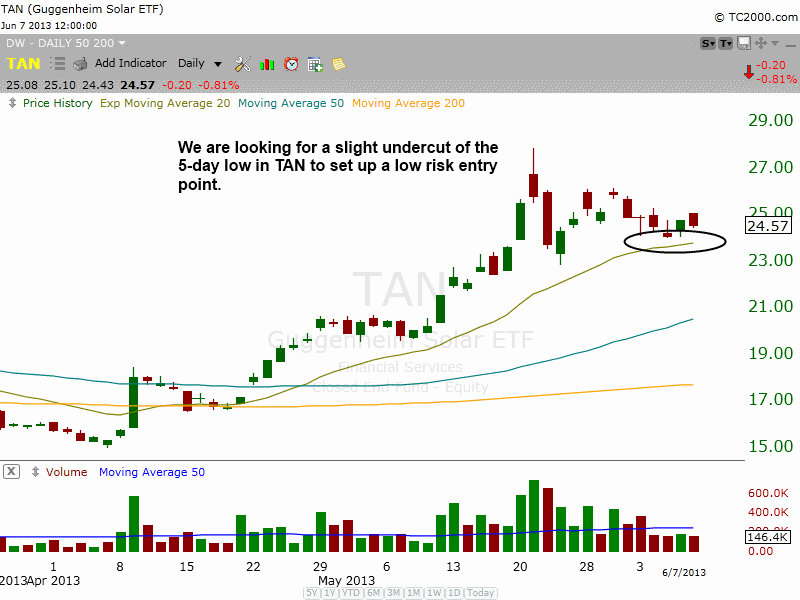Set chart range to 5Y
Screen dimensions: 800x600
pos(312,593)
